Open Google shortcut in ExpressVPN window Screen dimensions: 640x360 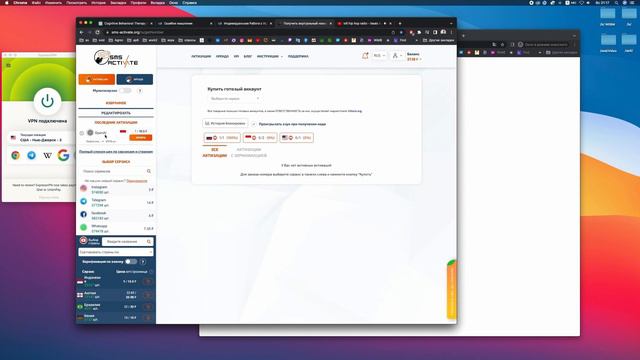point(63,156)
